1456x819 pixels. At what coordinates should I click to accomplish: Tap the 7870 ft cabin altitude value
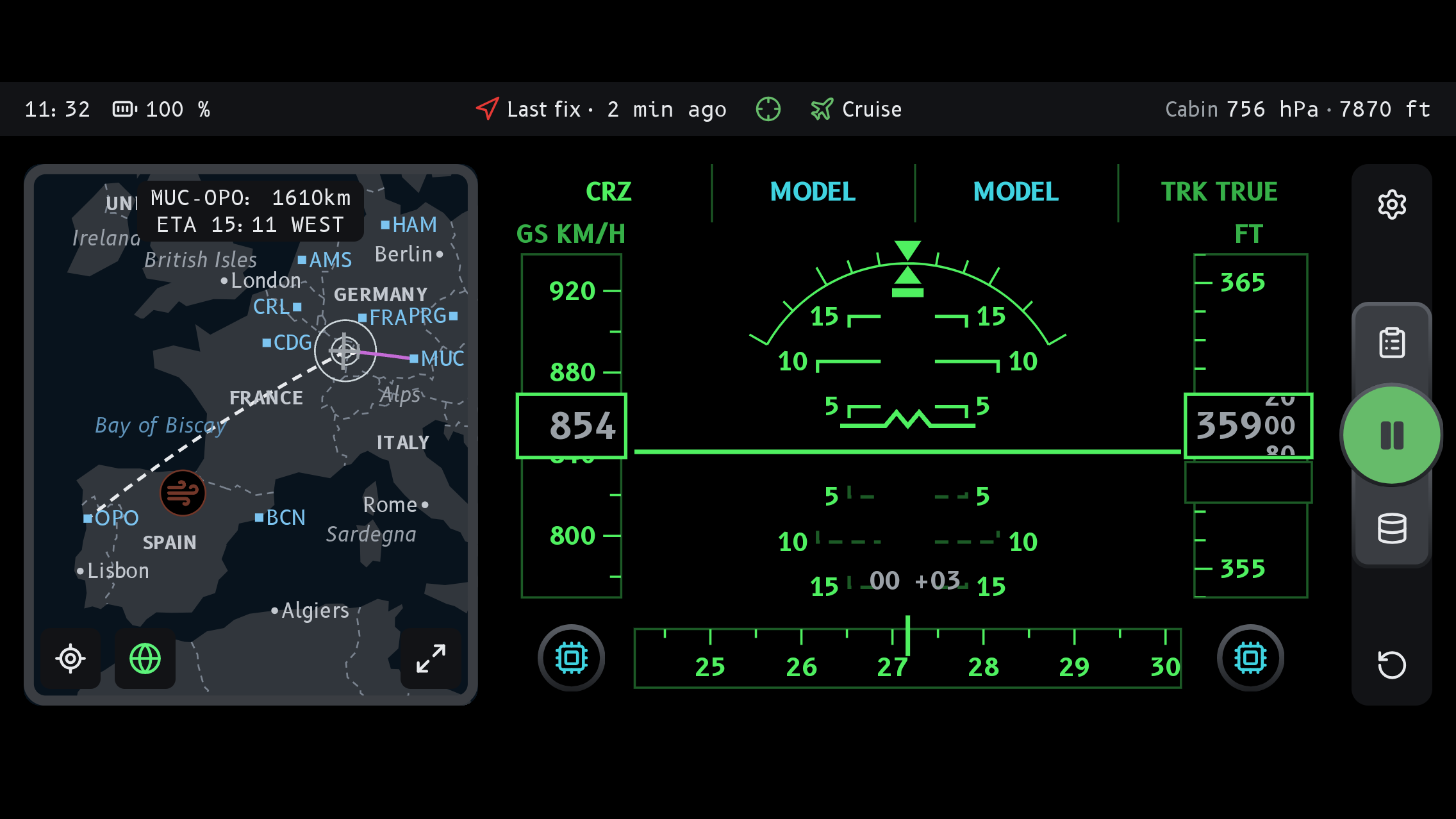pos(1385,109)
